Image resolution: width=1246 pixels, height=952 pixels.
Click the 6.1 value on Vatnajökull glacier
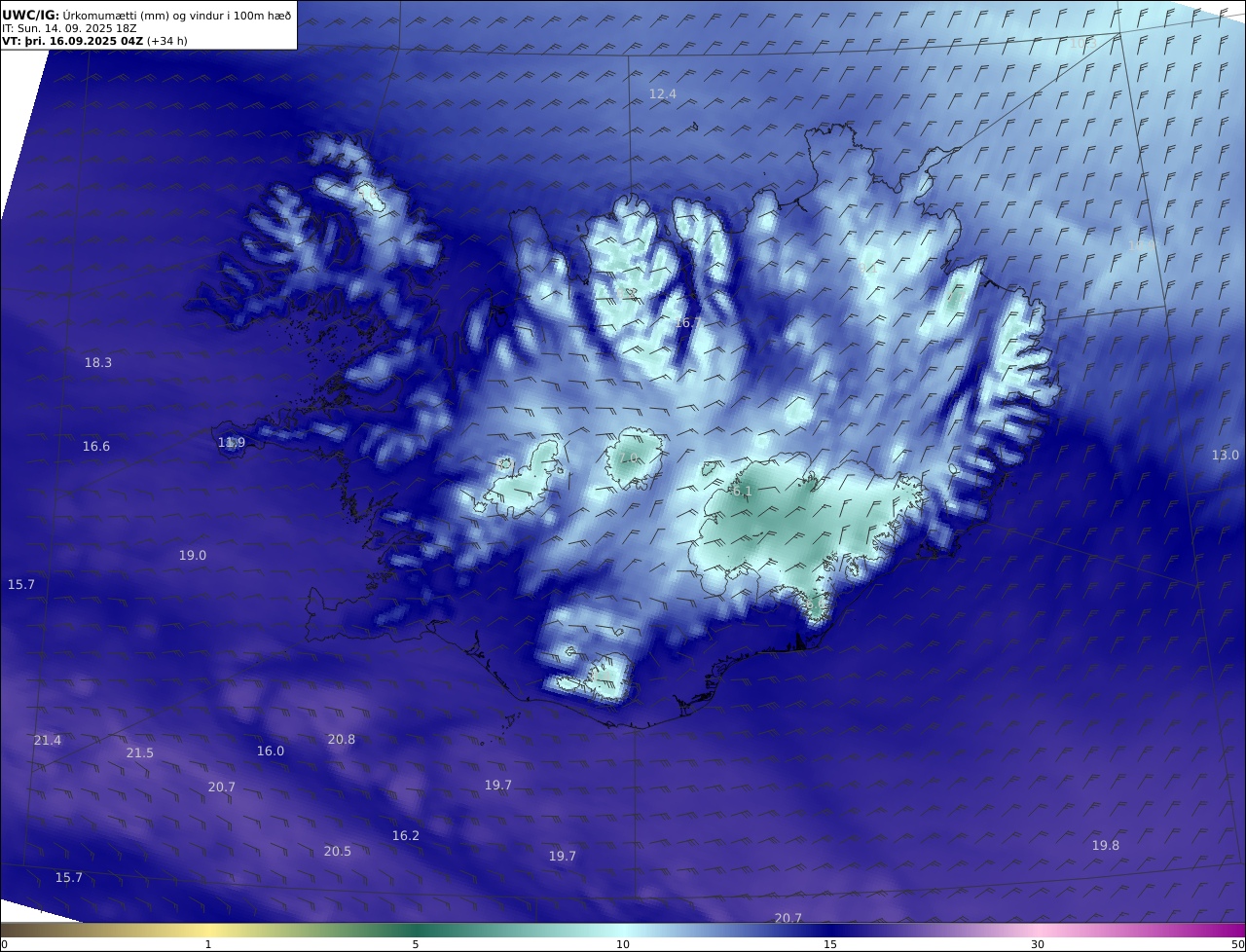click(743, 493)
